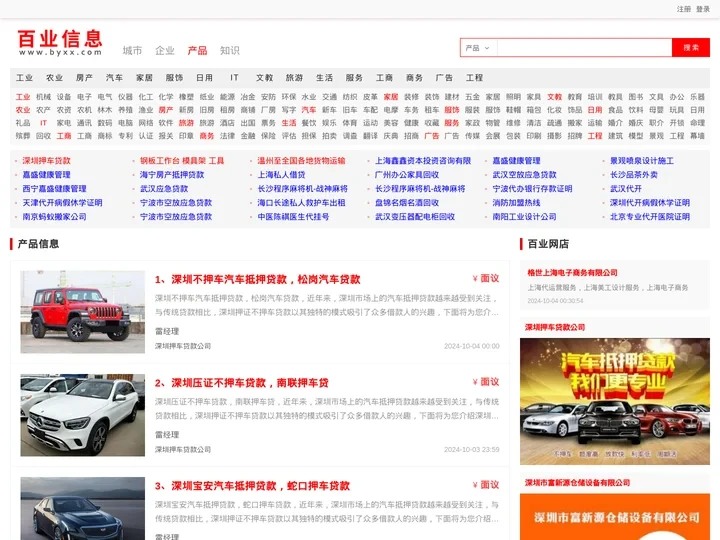
Task: Click the 酒店 subcategory link
Action: click(227, 123)
